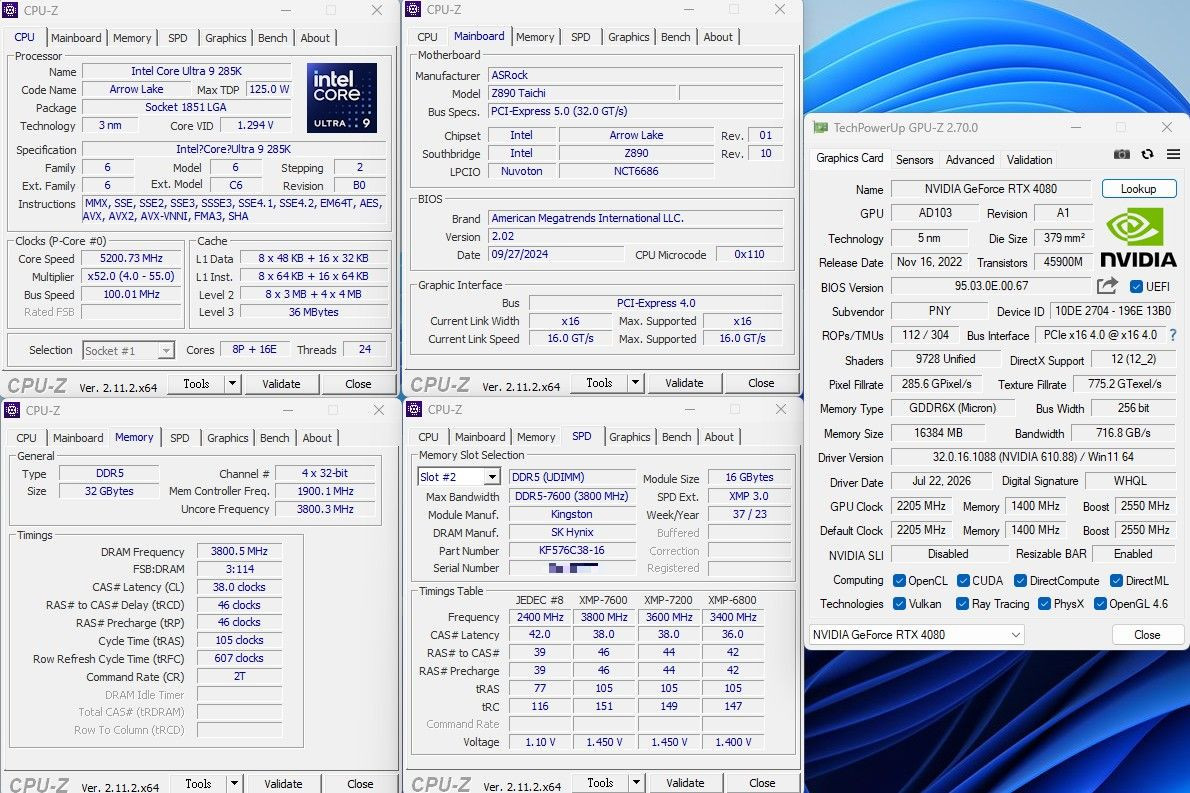Toggle the PhysX checkbox
The width and height of the screenshot is (1190, 793).
1044,603
